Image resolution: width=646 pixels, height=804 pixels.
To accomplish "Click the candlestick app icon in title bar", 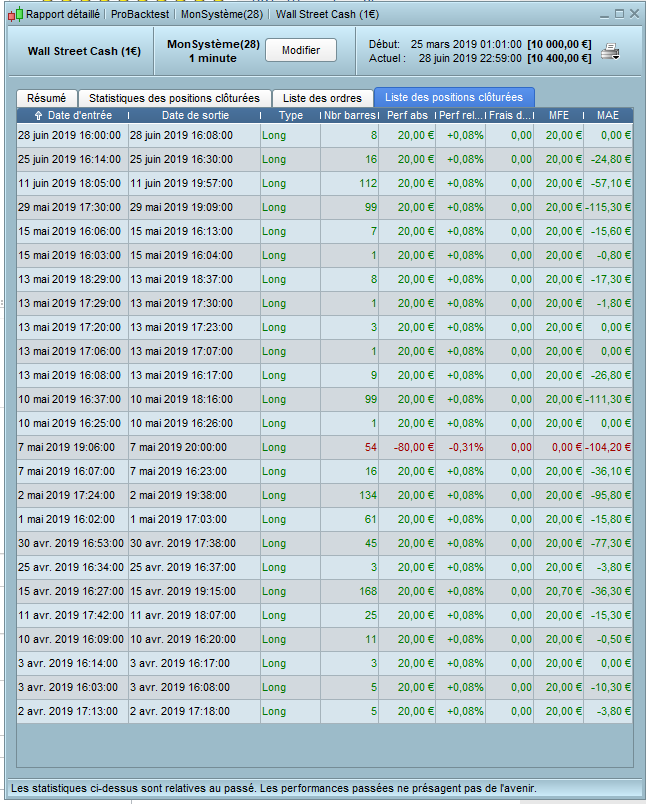I will click(x=14, y=14).
